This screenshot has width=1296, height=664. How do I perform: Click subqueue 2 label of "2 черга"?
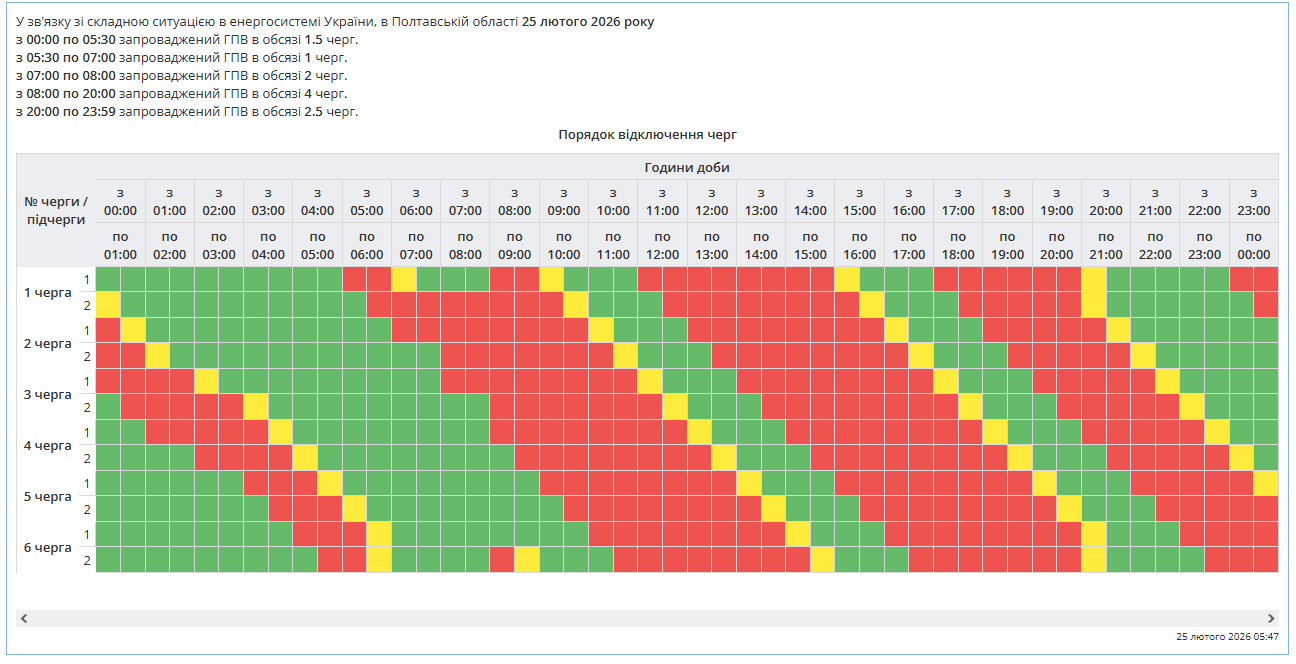(x=87, y=356)
